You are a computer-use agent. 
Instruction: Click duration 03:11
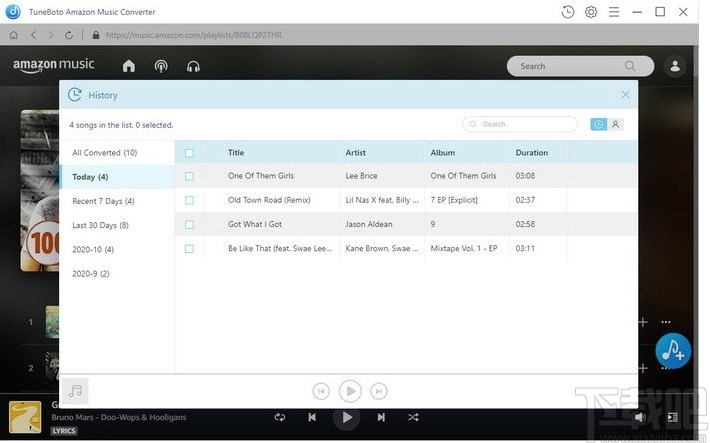[x=525, y=248]
